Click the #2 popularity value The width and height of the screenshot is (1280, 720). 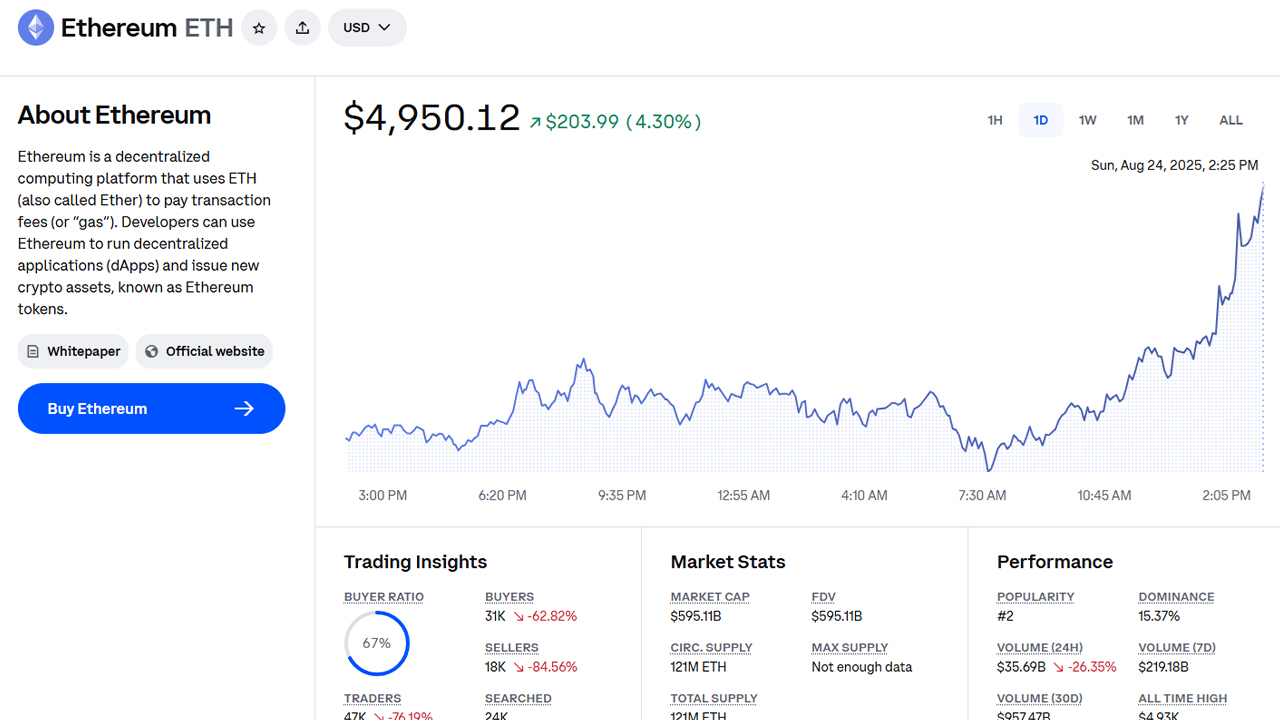(x=1005, y=616)
